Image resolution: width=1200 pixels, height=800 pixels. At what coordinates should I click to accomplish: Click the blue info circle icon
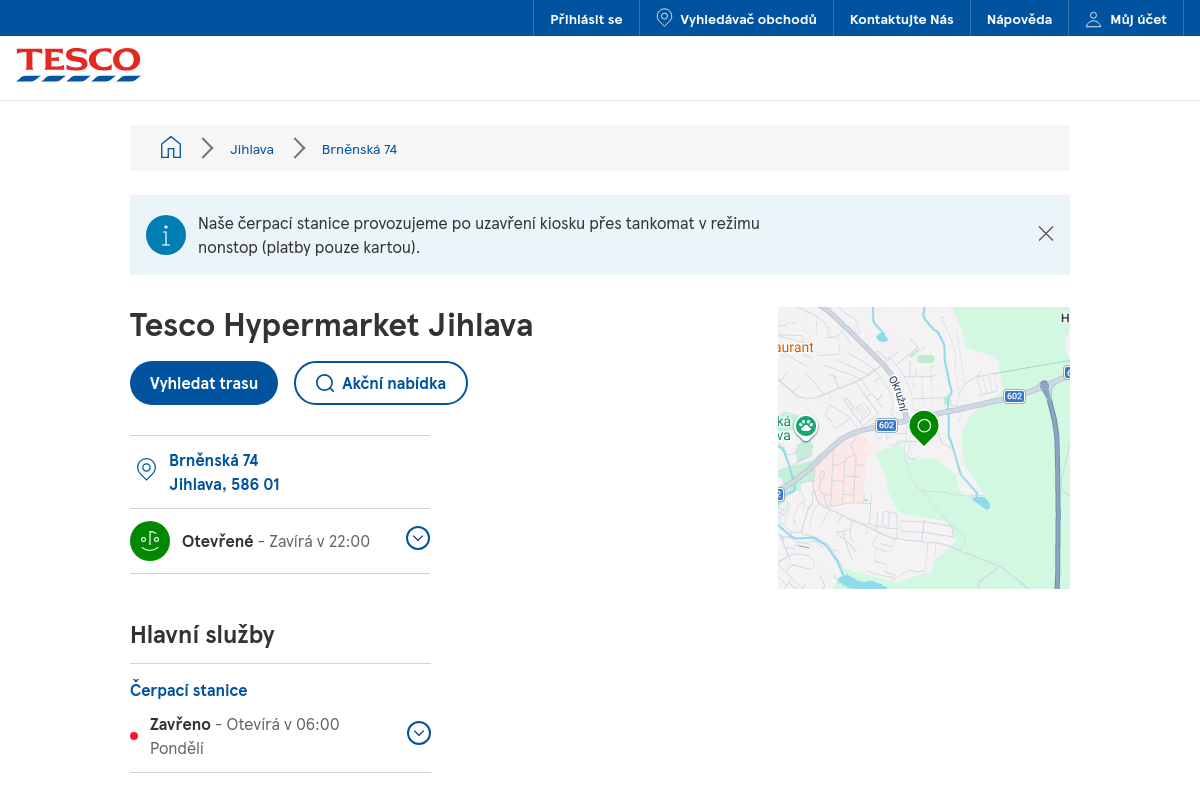click(166, 235)
